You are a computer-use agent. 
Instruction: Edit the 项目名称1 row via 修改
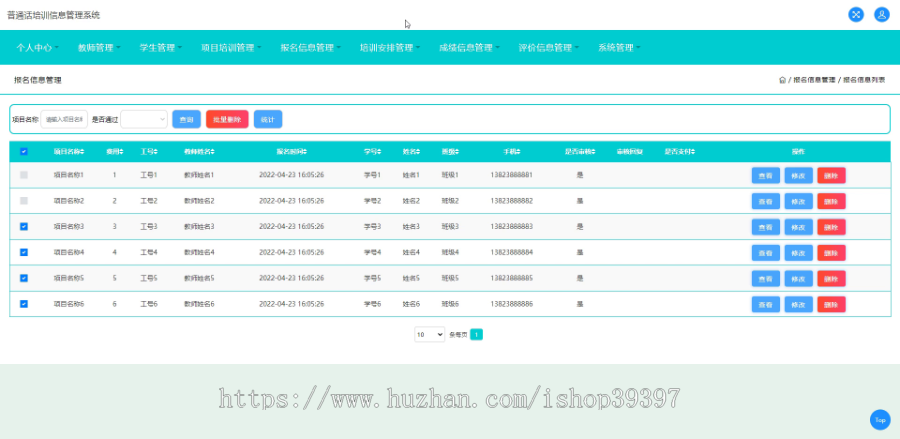coord(798,176)
